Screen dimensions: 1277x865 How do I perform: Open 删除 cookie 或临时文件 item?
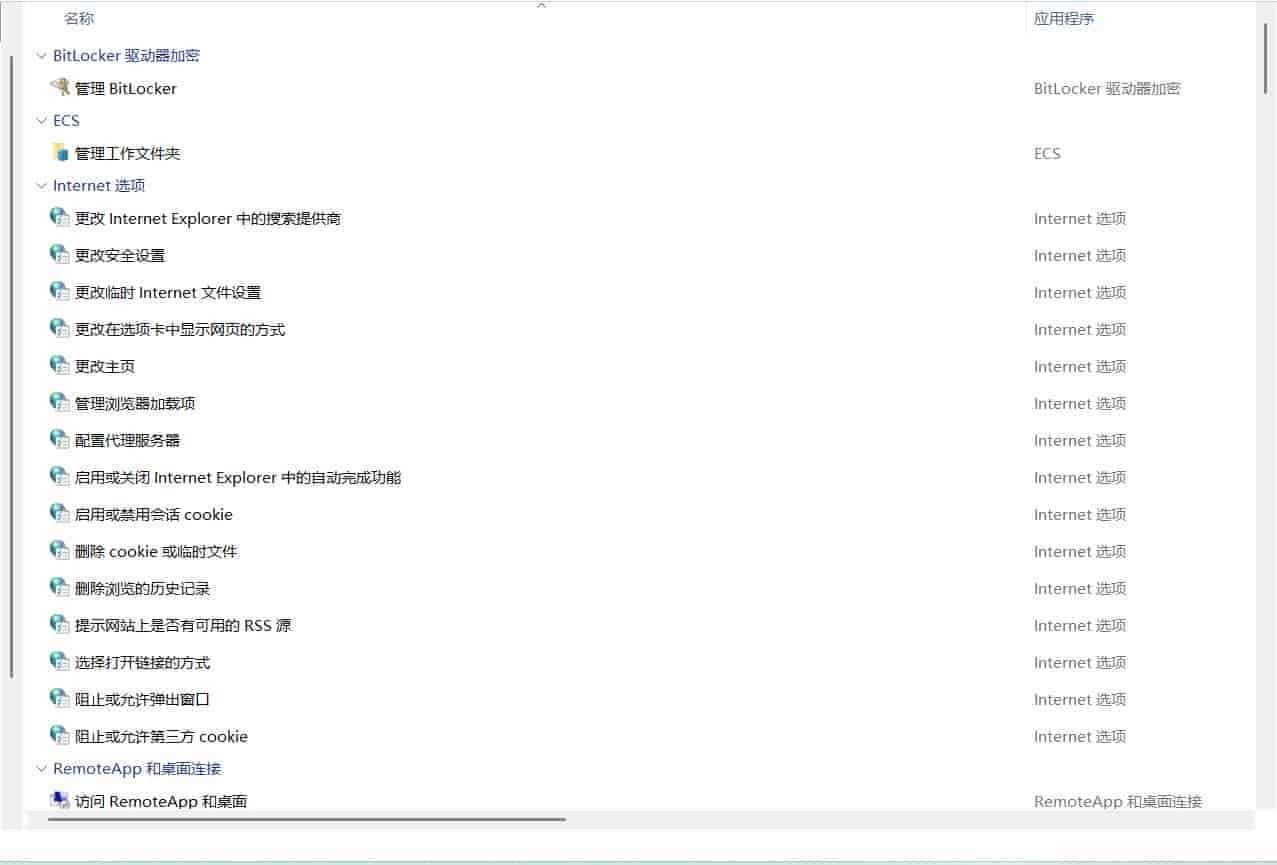coord(156,551)
